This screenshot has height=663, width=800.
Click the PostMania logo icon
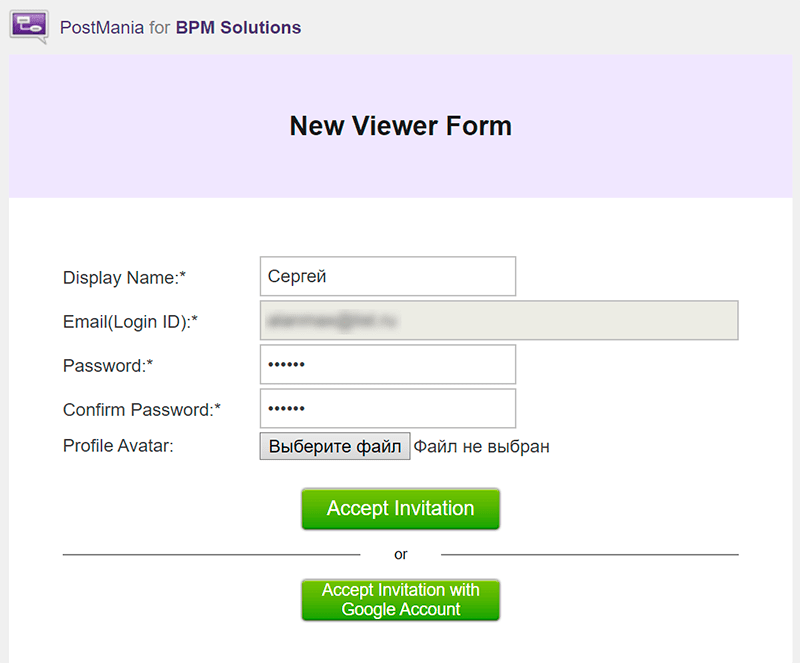29,25
